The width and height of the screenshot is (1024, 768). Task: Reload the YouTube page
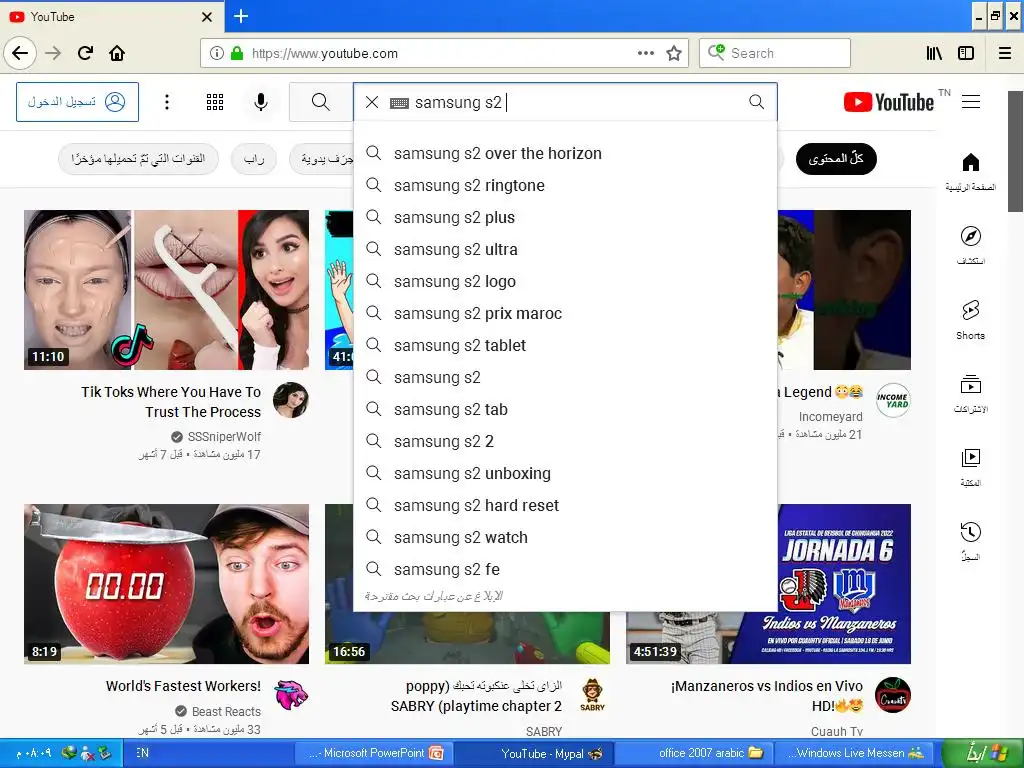click(x=85, y=53)
